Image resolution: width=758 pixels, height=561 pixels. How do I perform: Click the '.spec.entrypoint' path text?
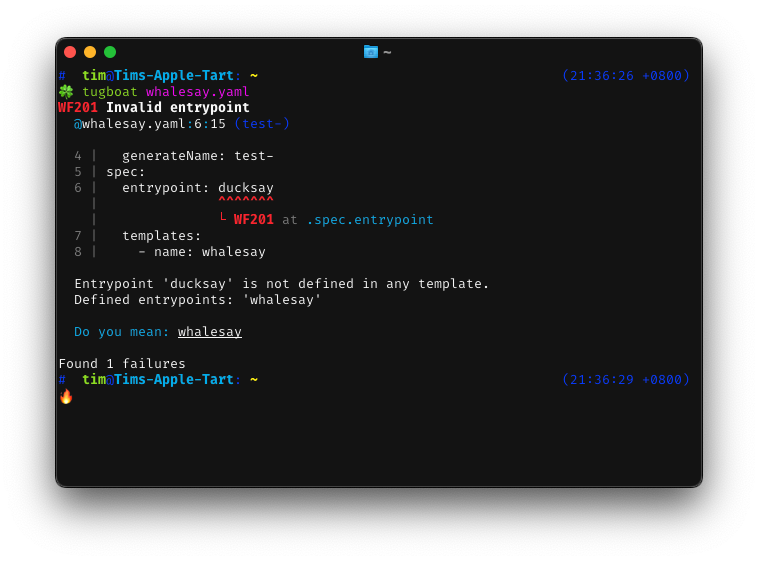tap(370, 220)
